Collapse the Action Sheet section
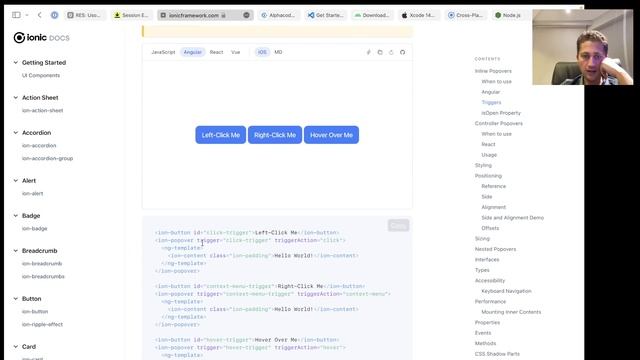Viewport: 640px width, 360px height. [x=16, y=98]
